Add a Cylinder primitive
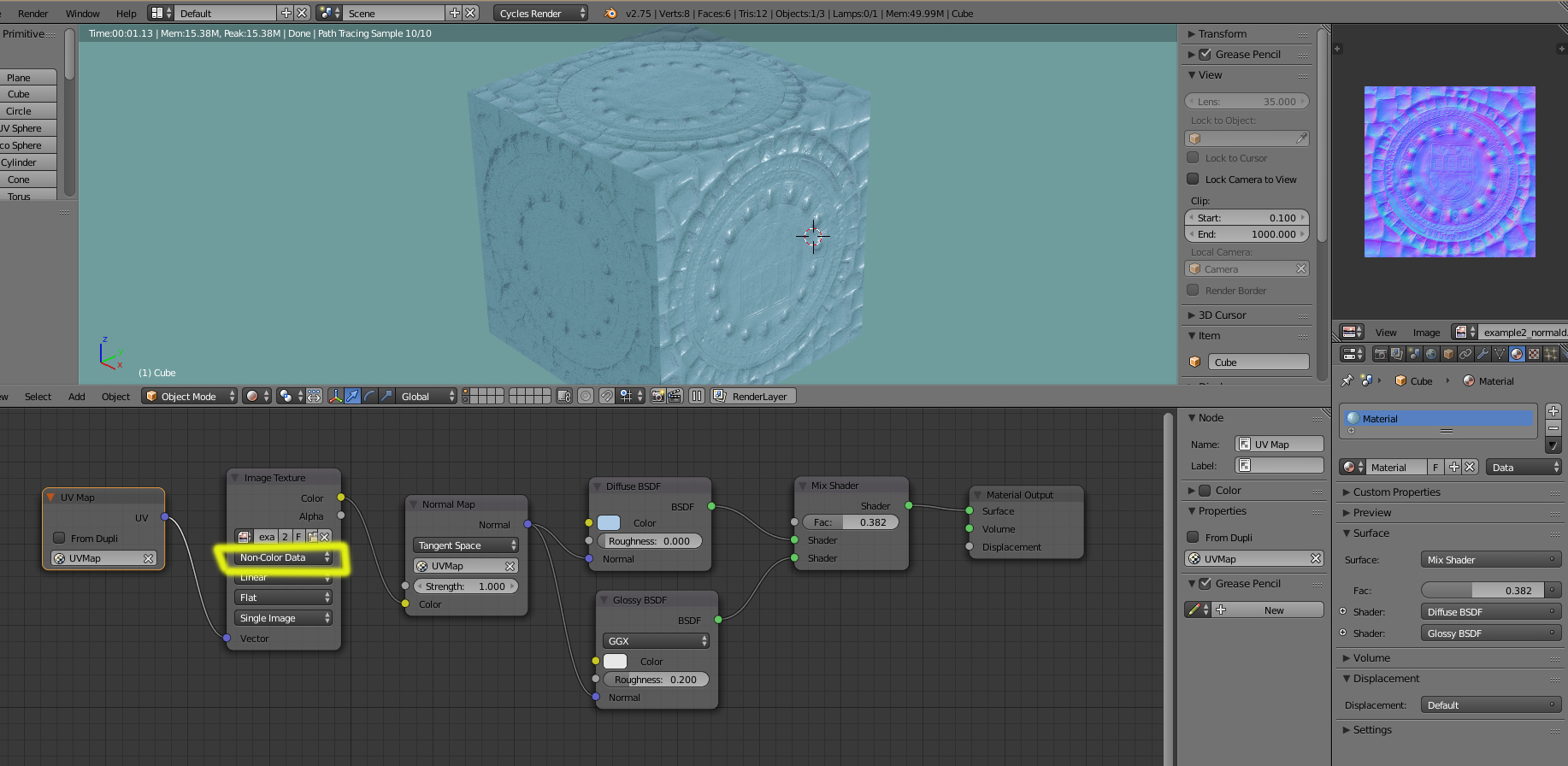1568x766 pixels. click(28, 162)
